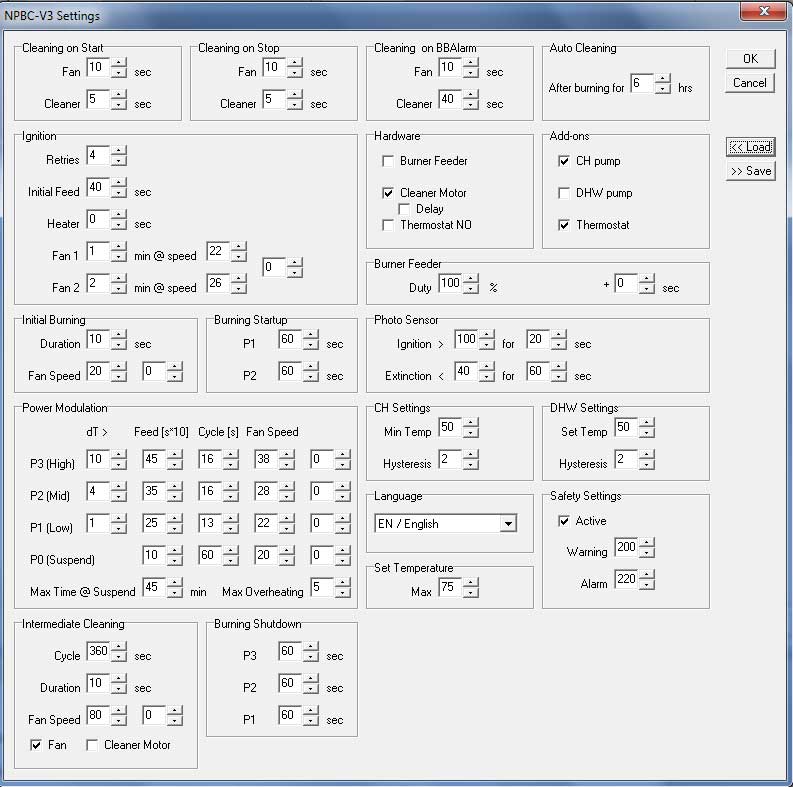793x787 pixels.
Task: Increase Ignition Retries with up arrow
Action: click(119, 151)
